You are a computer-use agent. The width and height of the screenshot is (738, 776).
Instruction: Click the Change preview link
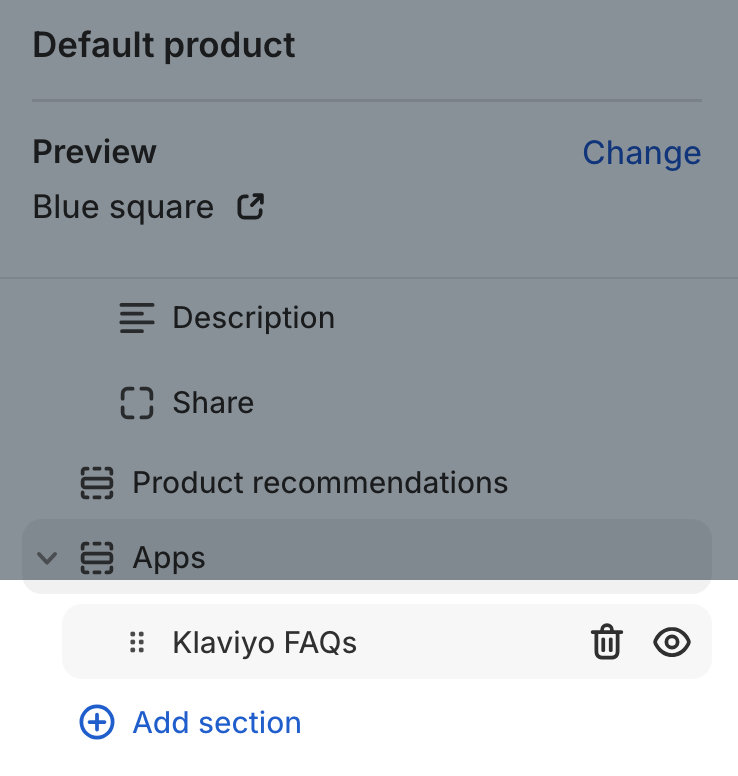click(x=641, y=153)
